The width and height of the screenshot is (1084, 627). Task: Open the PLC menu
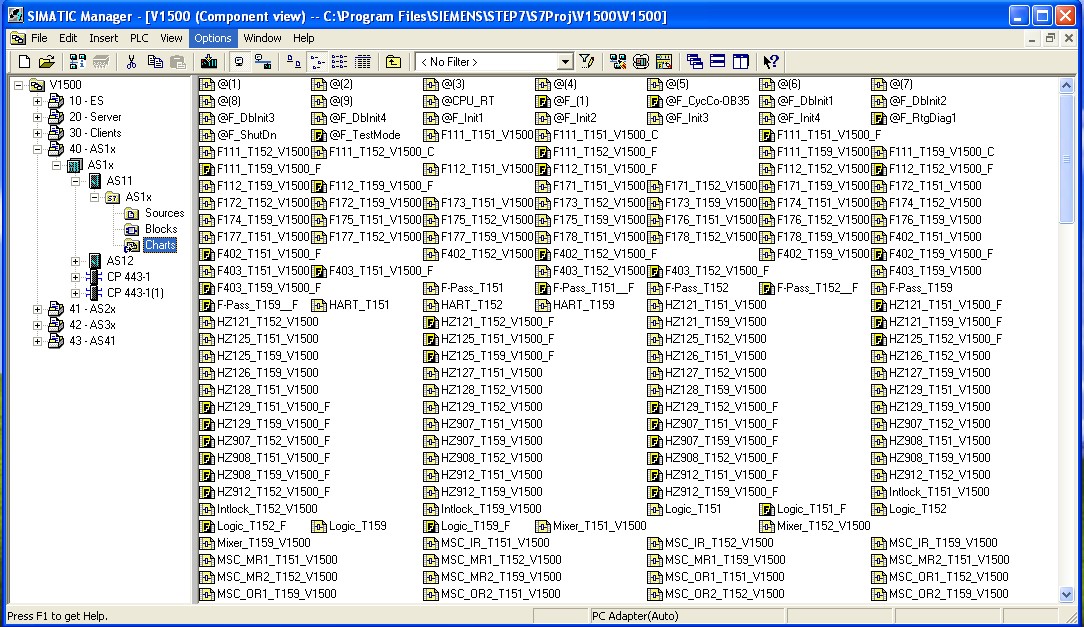pyautogui.click(x=139, y=38)
